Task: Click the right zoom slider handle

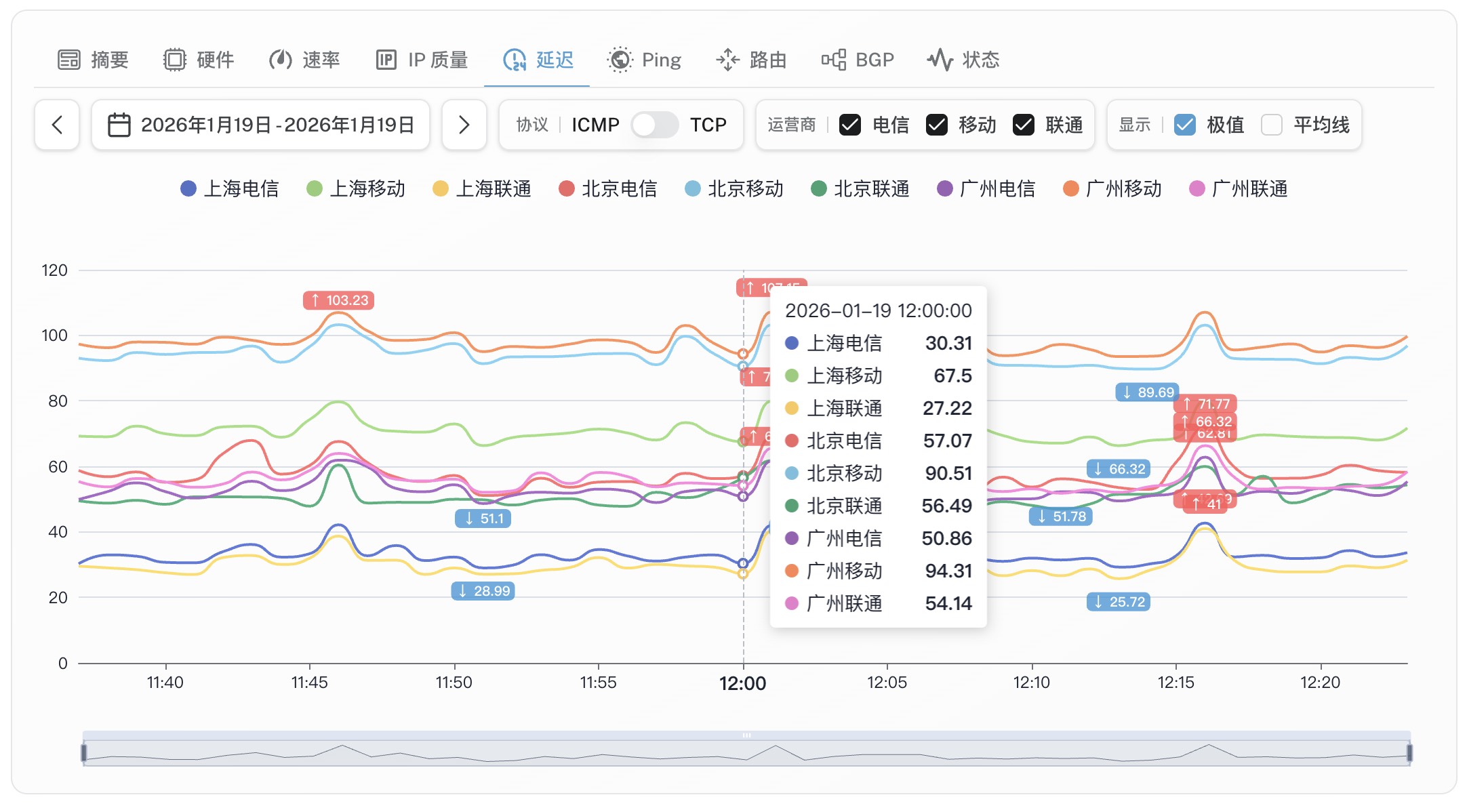Action: tap(1409, 752)
